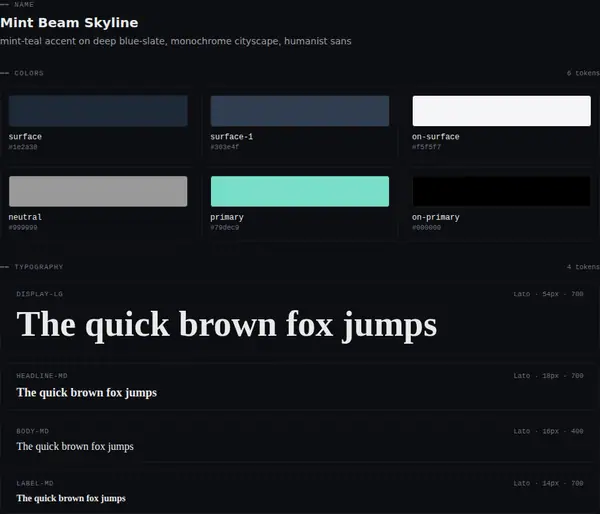This screenshot has width=600, height=514.
Task: Click the hex code under 'neutral'
Action: (x=23, y=227)
